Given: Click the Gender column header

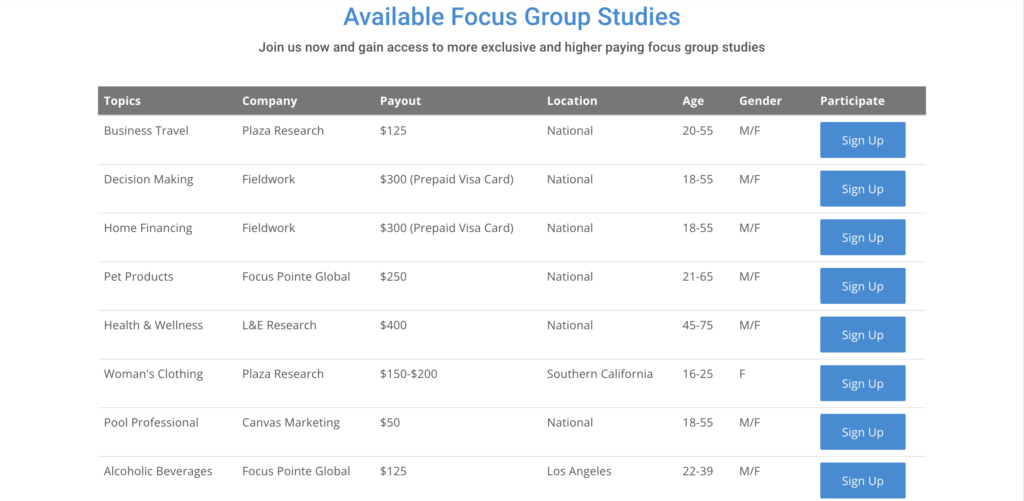Looking at the screenshot, I should coord(760,101).
